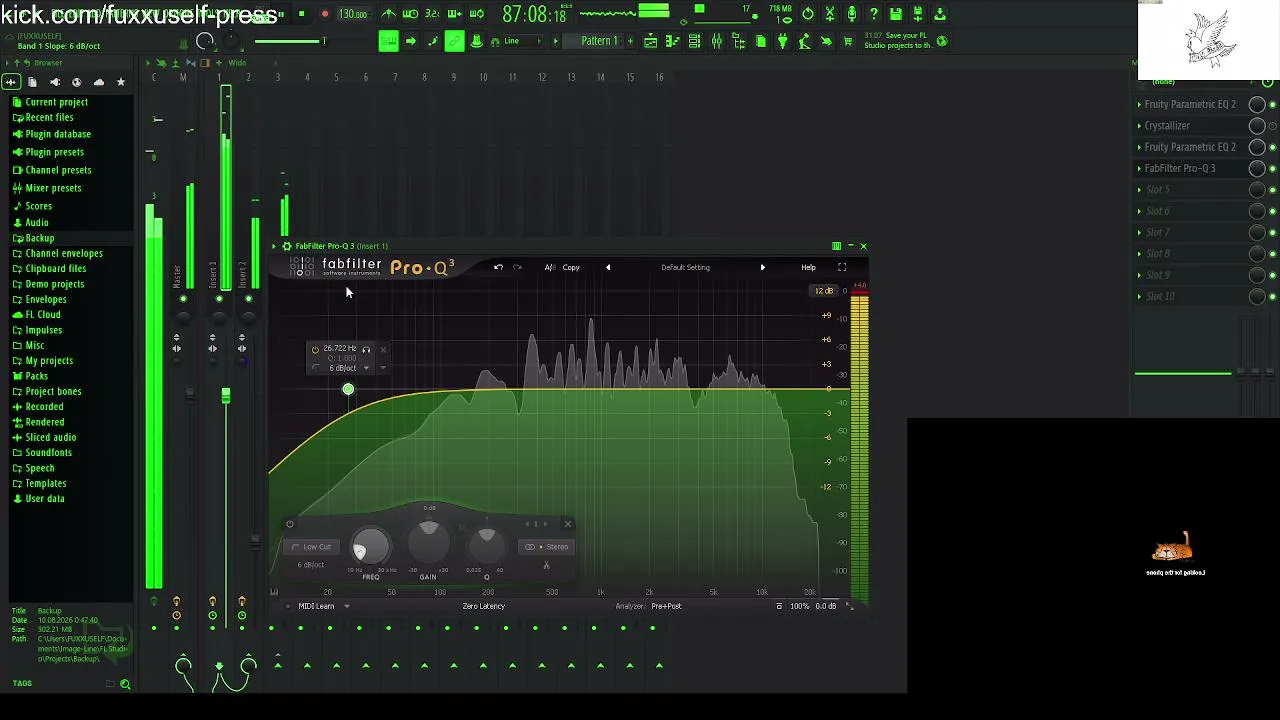The width and height of the screenshot is (1280, 720).
Task: Click the help question mark icon
Action: click(x=874, y=14)
